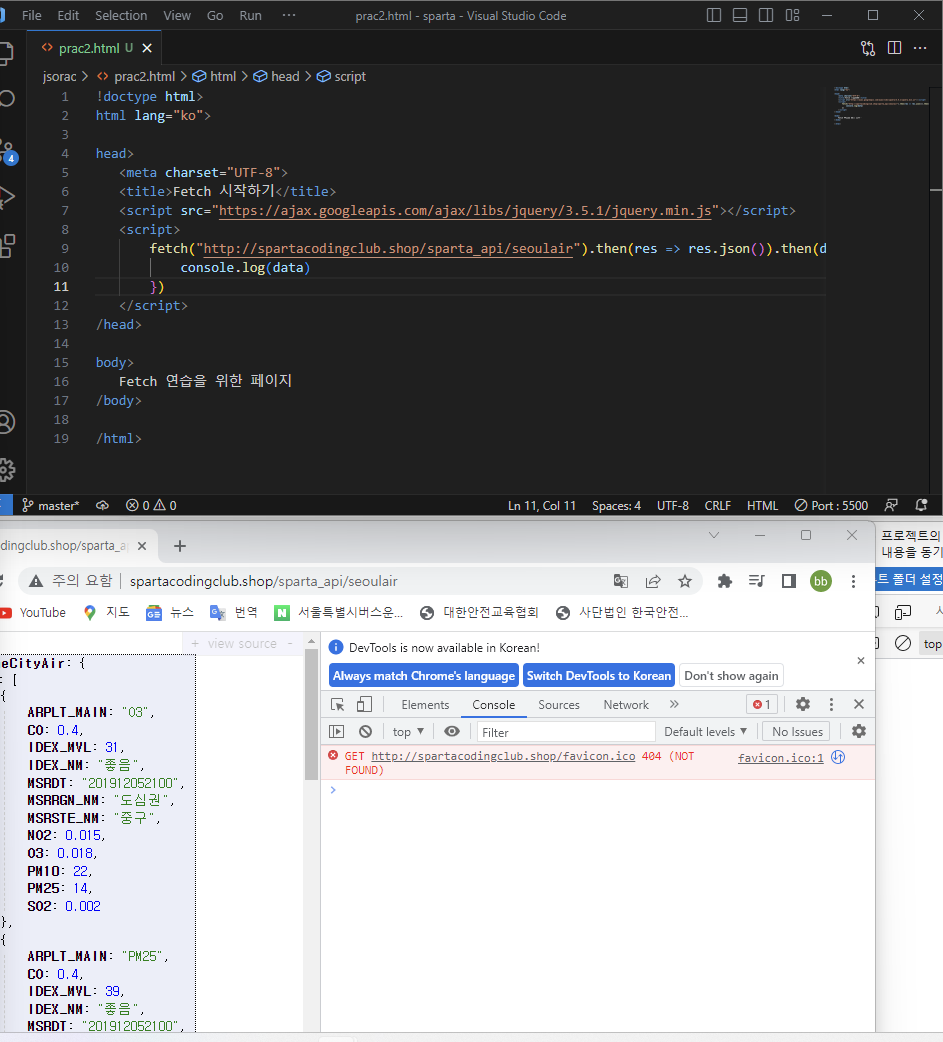943x1042 pixels.
Task: Share this page icon in address bar
Action: pyautogui.click(x=653, y=581)
